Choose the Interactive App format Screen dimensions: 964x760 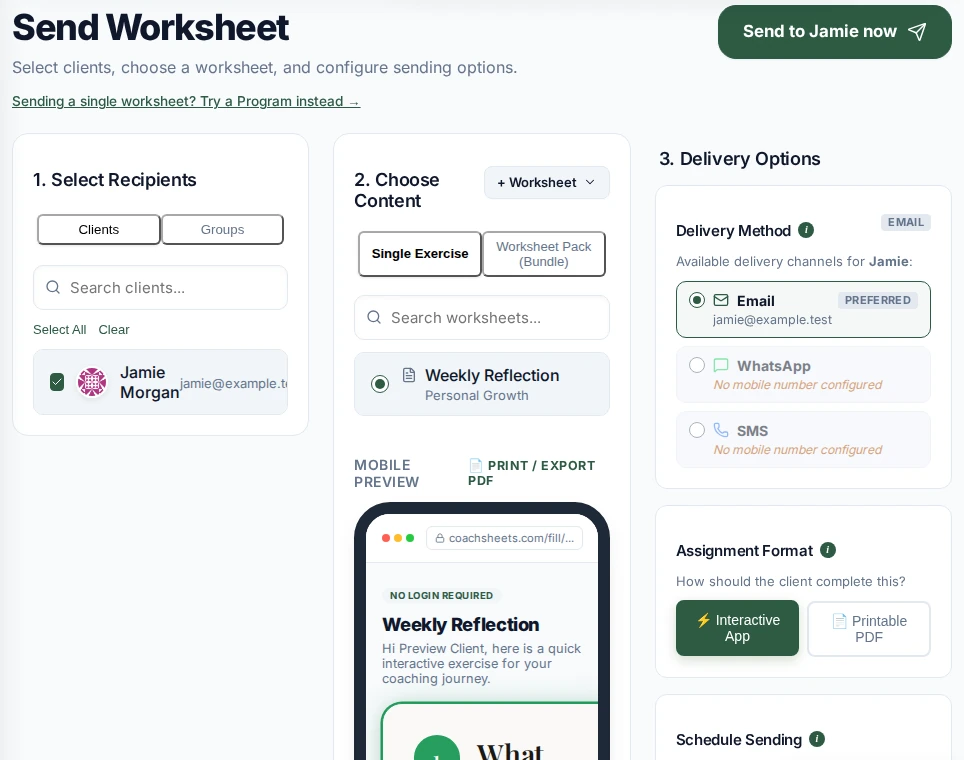click(737, 628)
